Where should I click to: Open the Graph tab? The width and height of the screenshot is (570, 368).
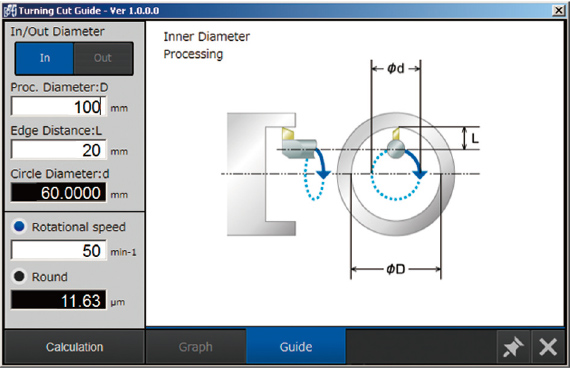(x=196, y=347)
